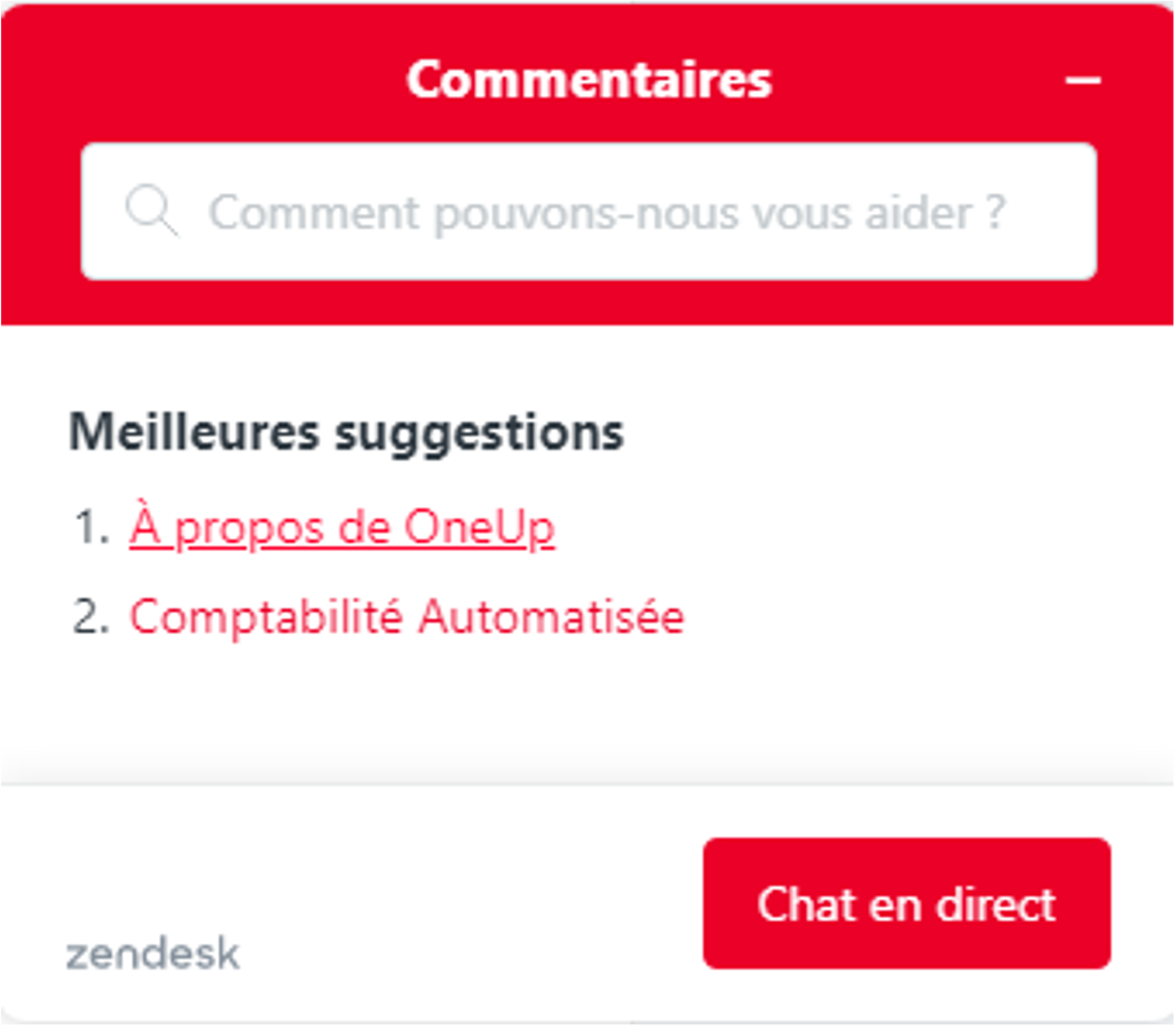This screenshot has height=1031, width=1176.
Task: Focus the "Comment pouvons-nous vous aider ?" search field
Action: [589, 211]
